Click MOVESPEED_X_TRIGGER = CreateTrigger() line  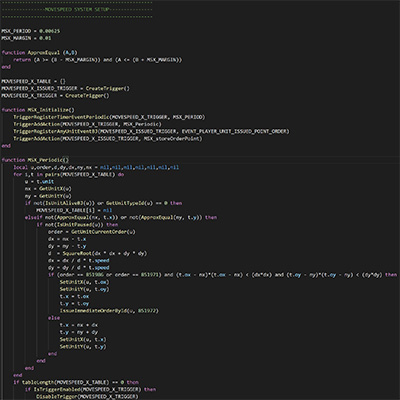pos(55,96)
